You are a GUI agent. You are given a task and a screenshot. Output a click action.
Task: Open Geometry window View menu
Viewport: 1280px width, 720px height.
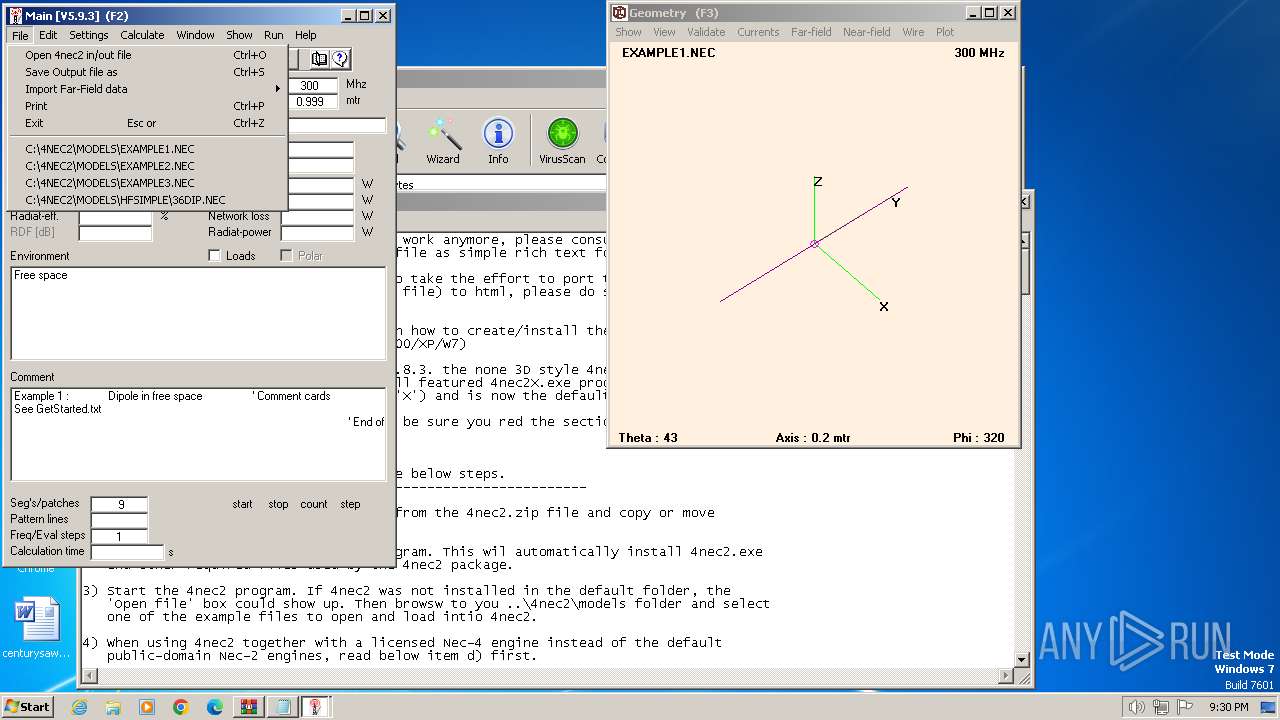pos(664,32)
